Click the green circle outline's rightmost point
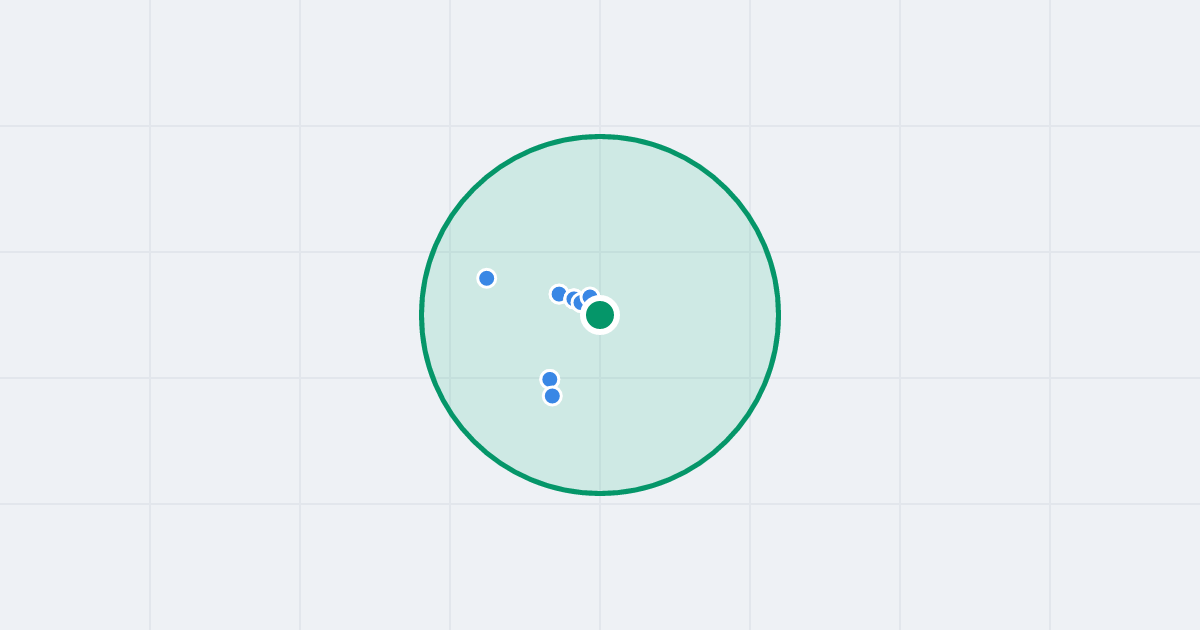1200x630 pixels. pyautogui.click(x=778, y=315)
